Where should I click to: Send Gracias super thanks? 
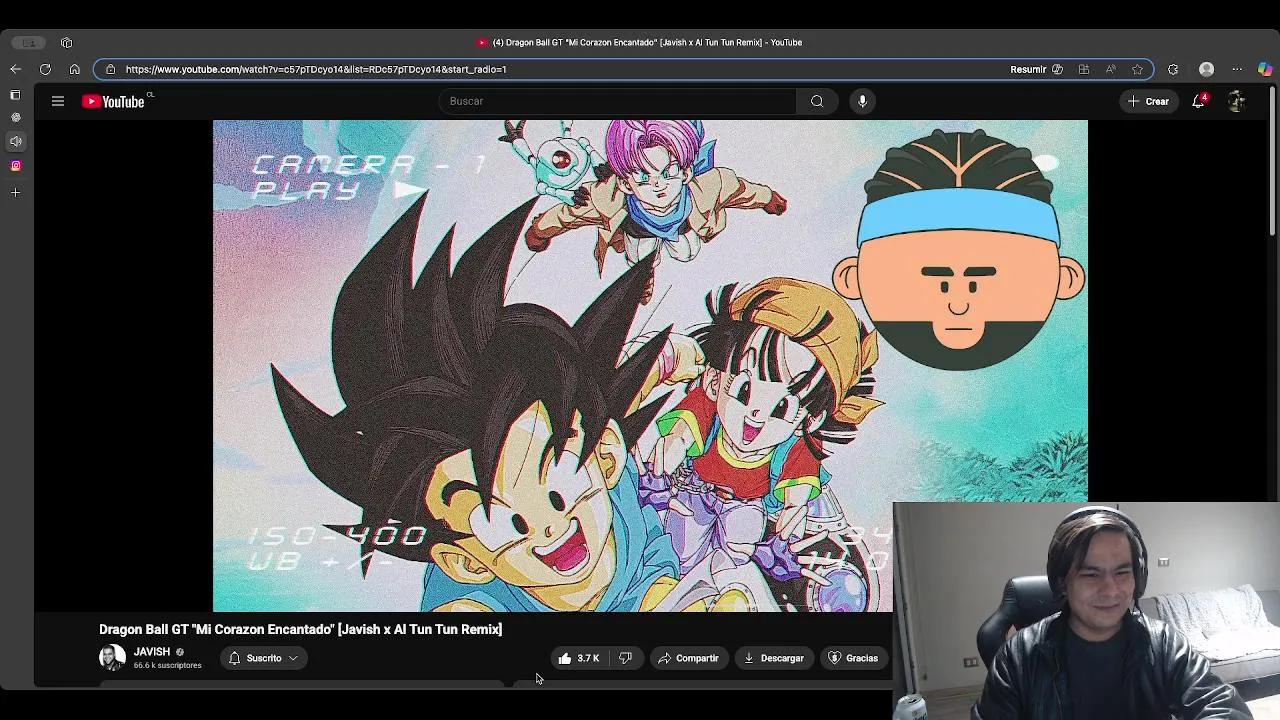(853, 658)
